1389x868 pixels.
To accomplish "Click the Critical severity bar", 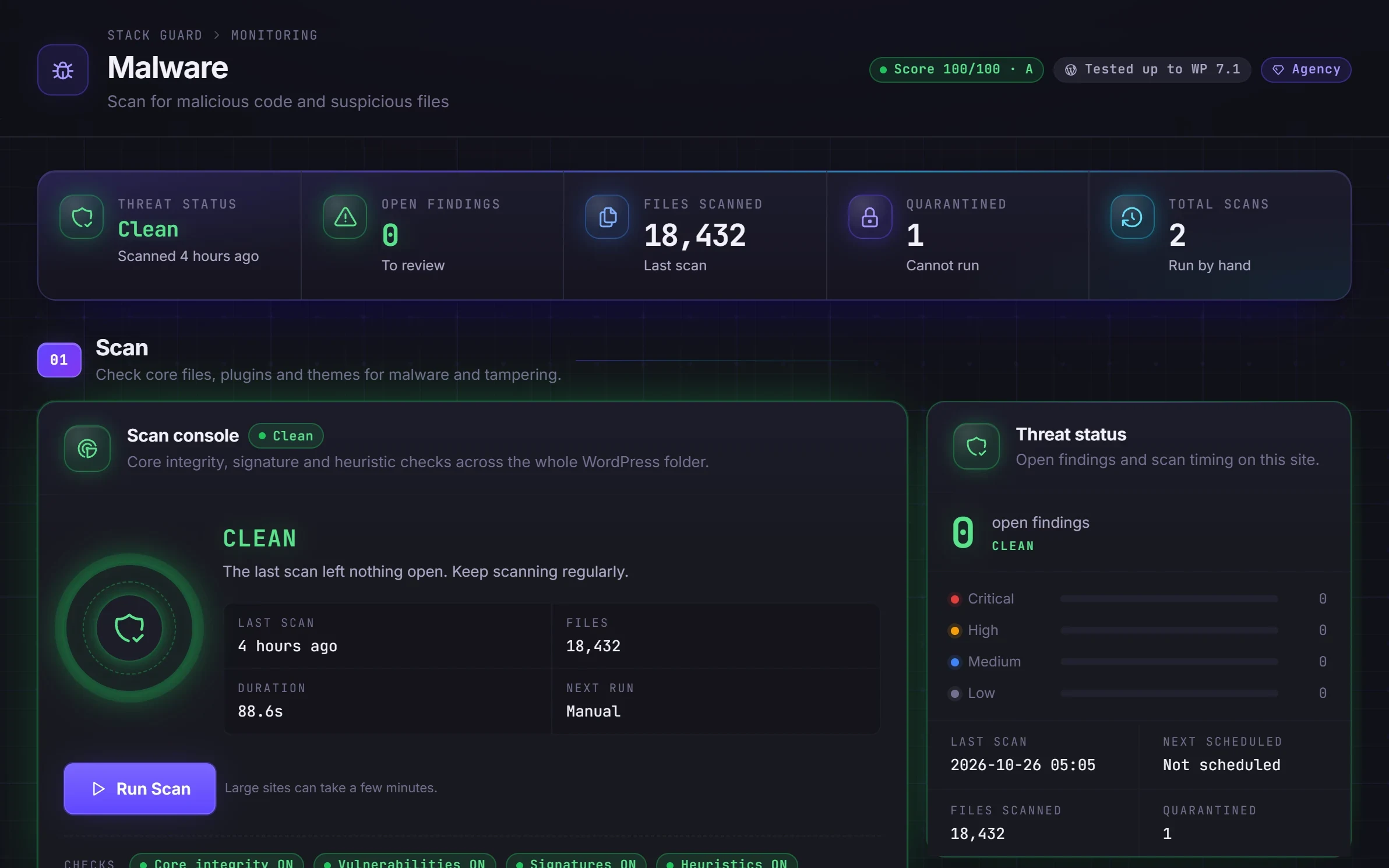I will pyautogui.click(x=1169, y=599).
